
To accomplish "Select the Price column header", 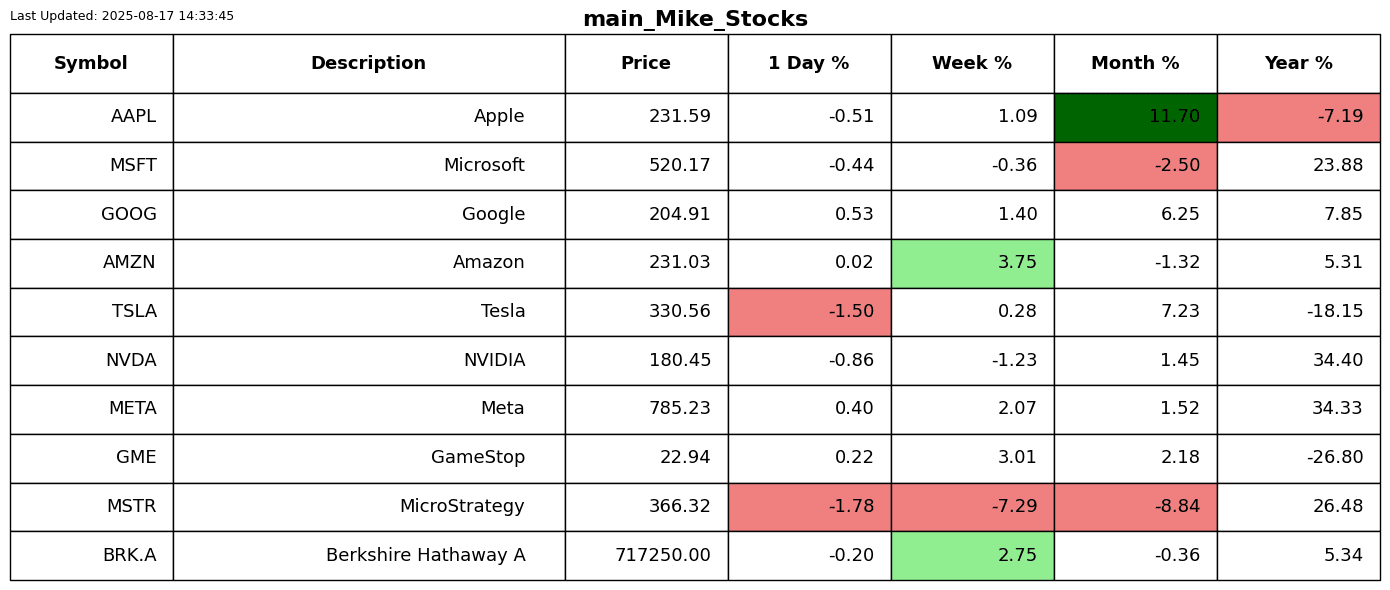I will tap(646, 64).
